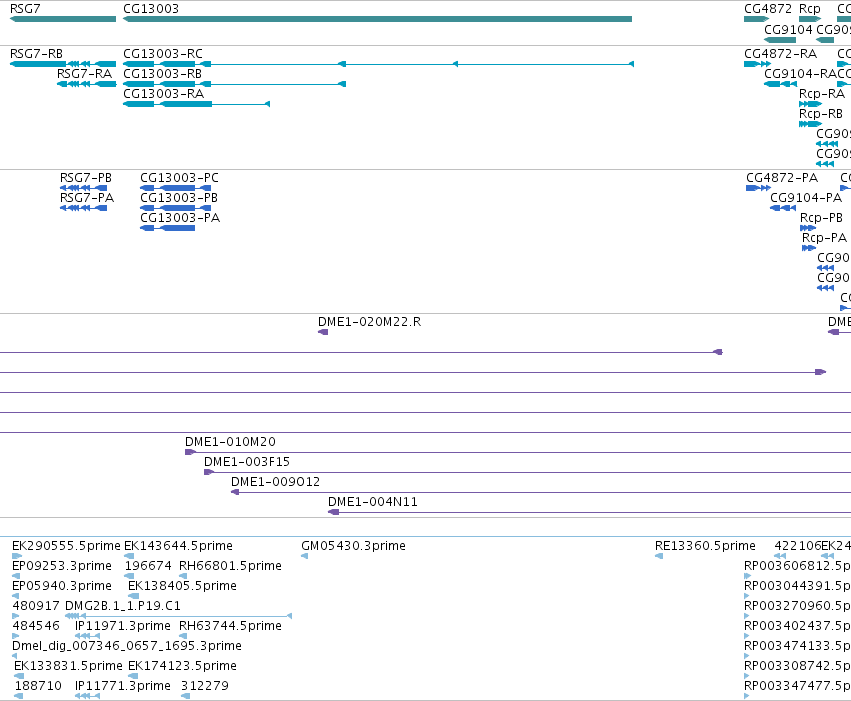Click EST EK133831.5prime label

pos(68,666)
